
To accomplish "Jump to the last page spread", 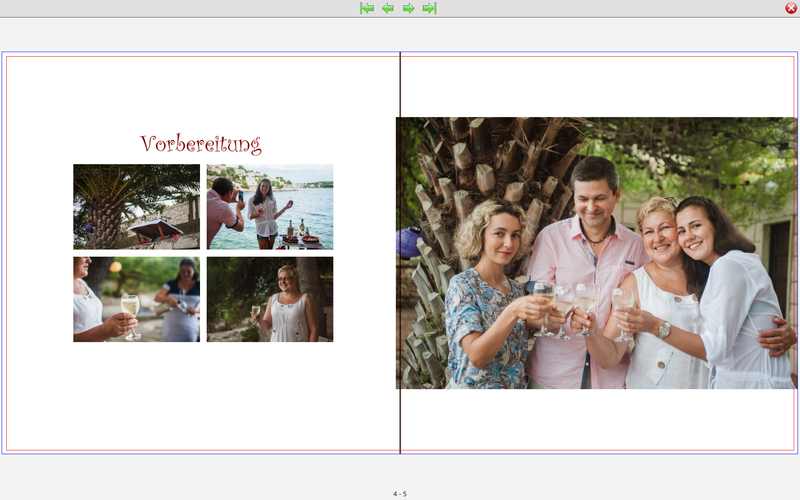I will (430, 8).
